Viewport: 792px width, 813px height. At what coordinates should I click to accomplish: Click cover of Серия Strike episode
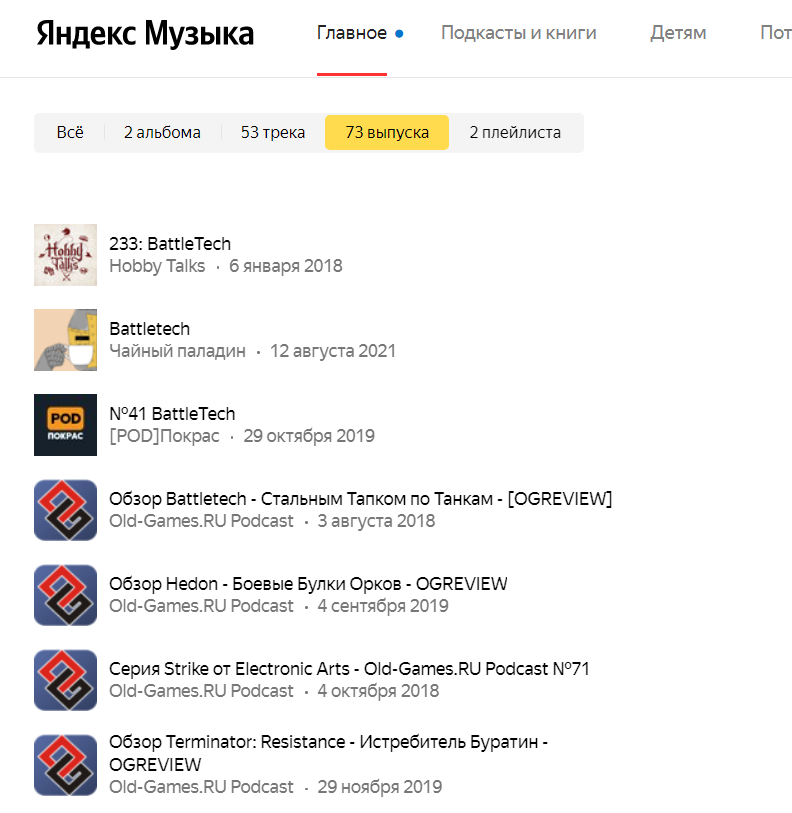click(x=65, y=680)
